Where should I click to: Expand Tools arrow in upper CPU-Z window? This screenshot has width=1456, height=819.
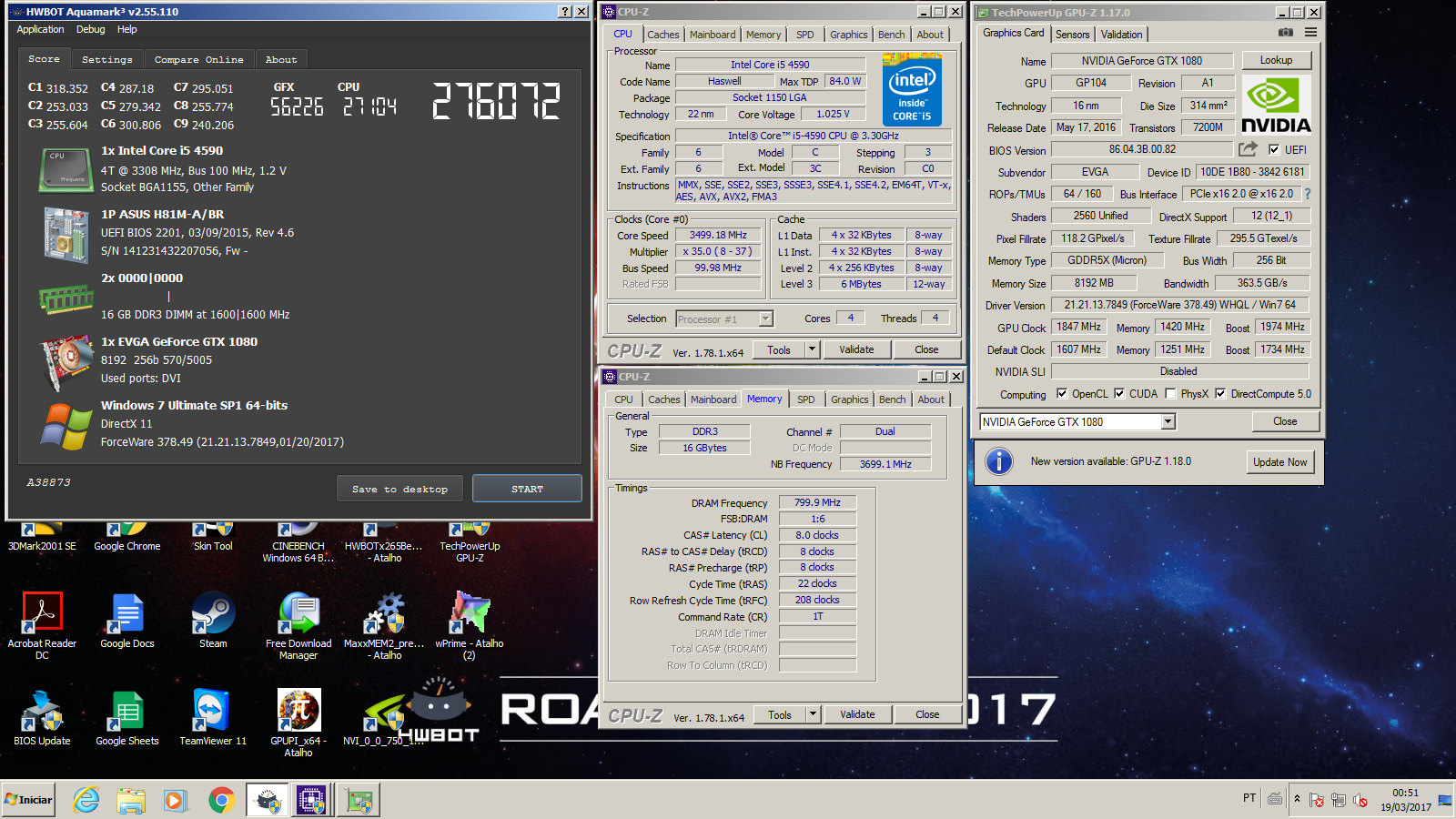coord(812,349)
